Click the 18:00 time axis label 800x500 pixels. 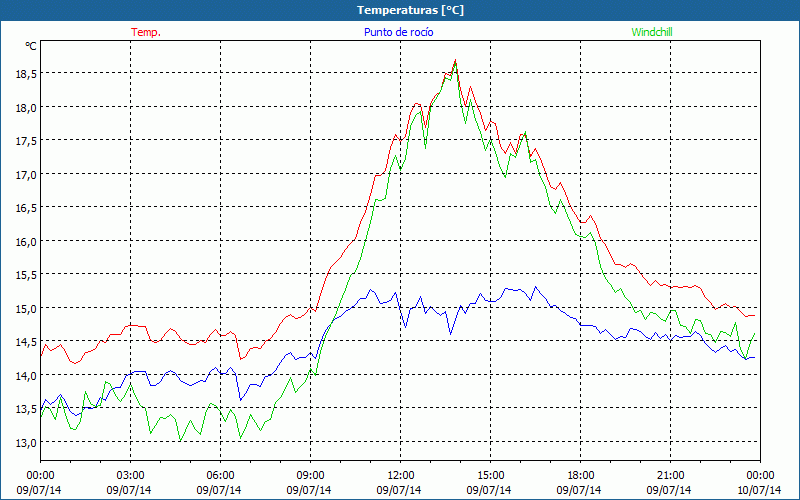tap(581, 476)
